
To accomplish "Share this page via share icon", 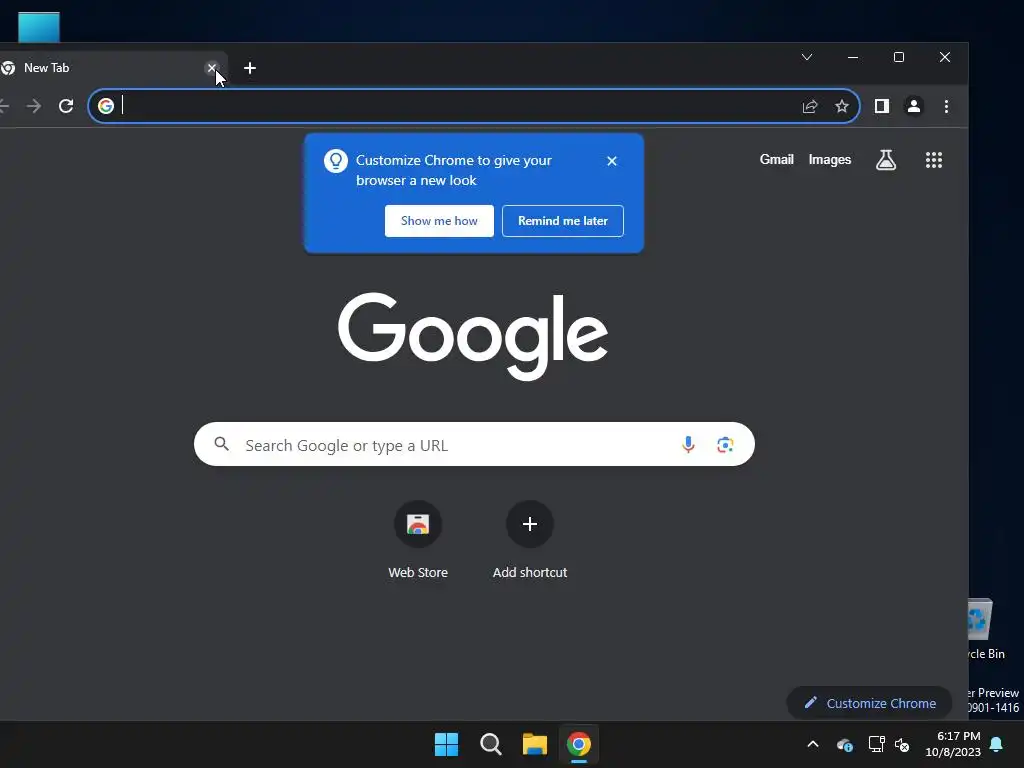I will tap(810, 106).
